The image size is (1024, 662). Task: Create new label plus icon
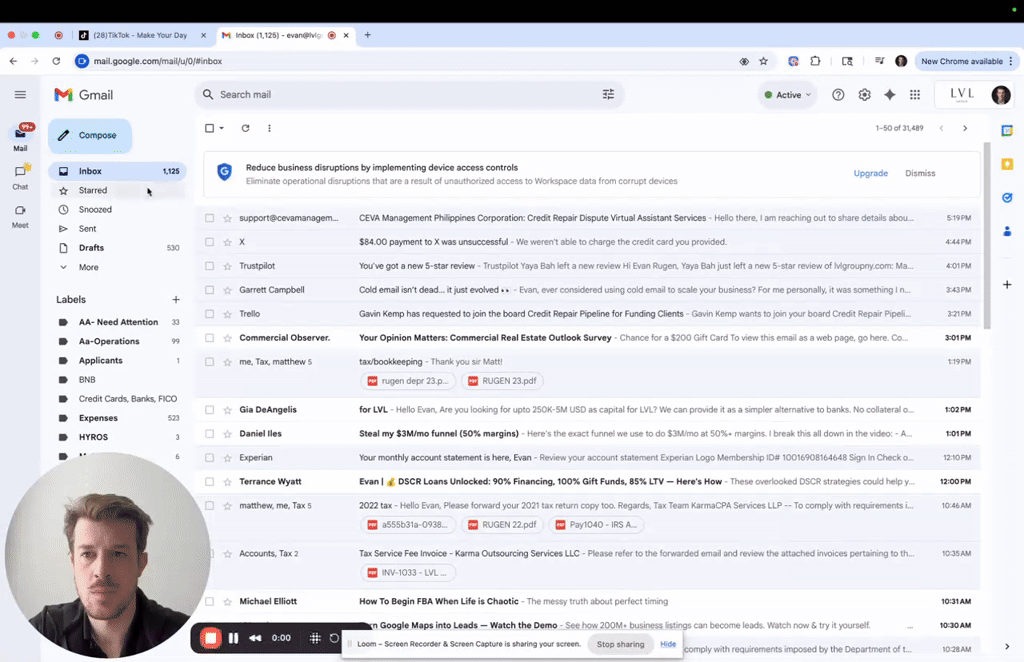[176, 300]
